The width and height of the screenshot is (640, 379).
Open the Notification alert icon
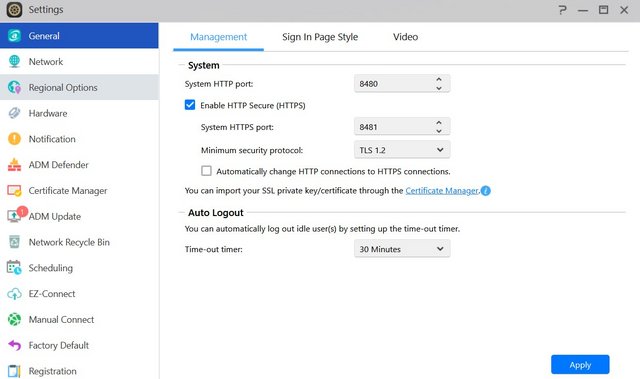(x=14, y=139)
